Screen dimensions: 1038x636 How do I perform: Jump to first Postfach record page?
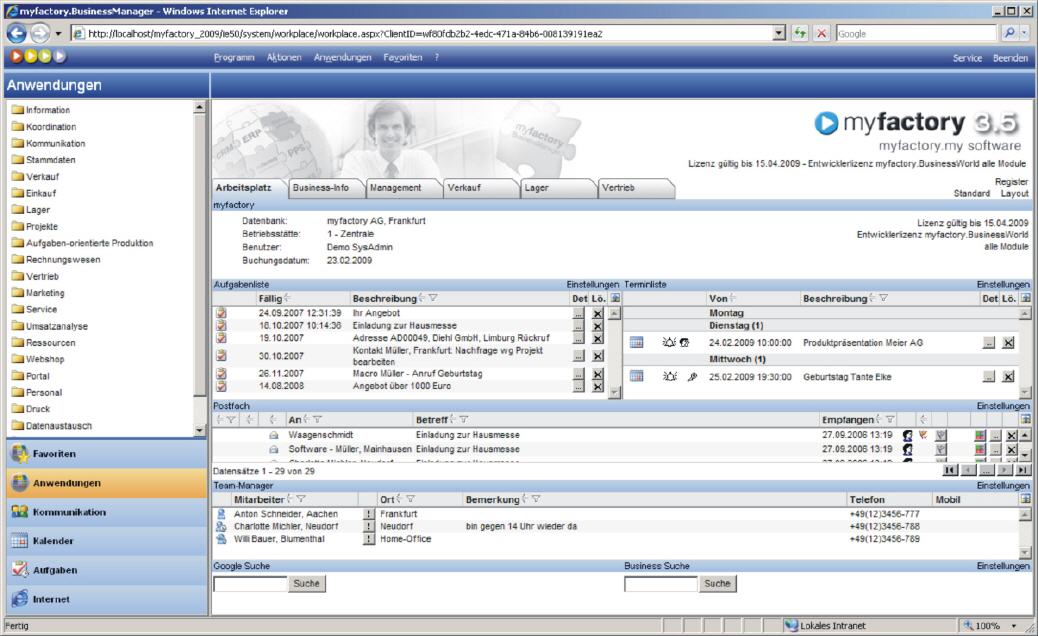(950, 470)
